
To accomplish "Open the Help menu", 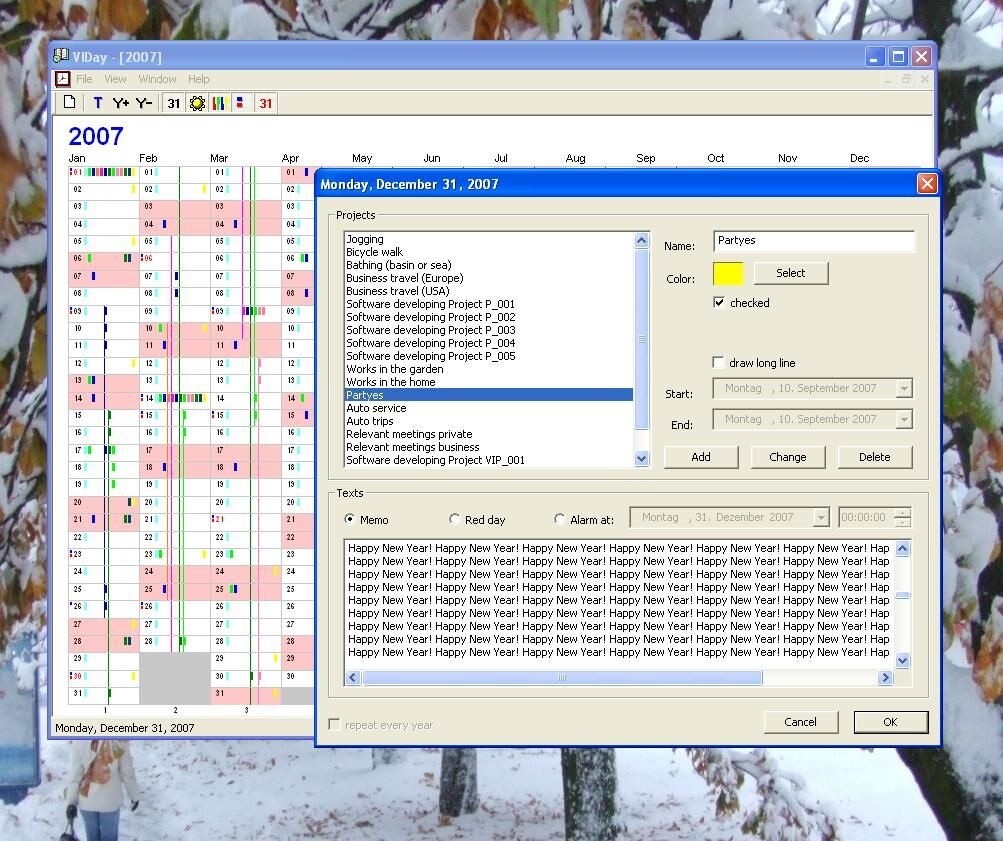I will [x=199, y=79].
